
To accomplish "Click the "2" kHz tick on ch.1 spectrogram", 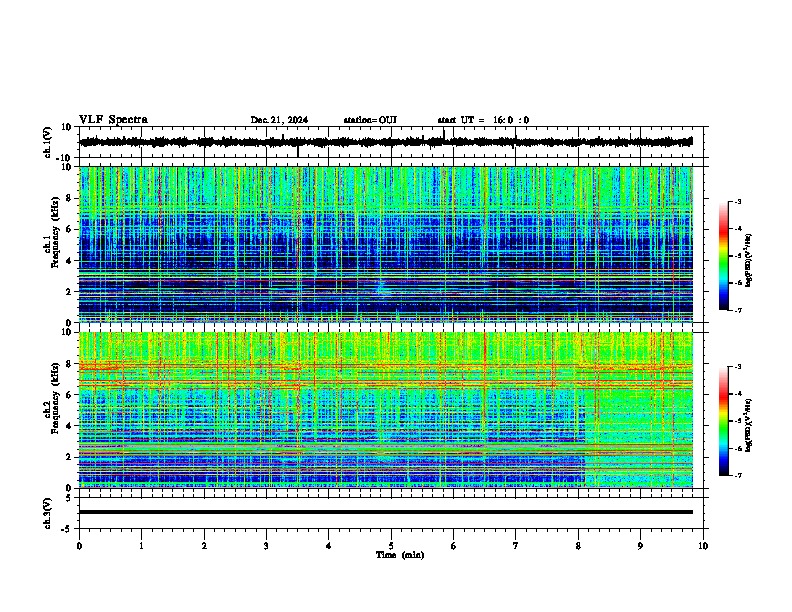I will (x=70, y=291).
